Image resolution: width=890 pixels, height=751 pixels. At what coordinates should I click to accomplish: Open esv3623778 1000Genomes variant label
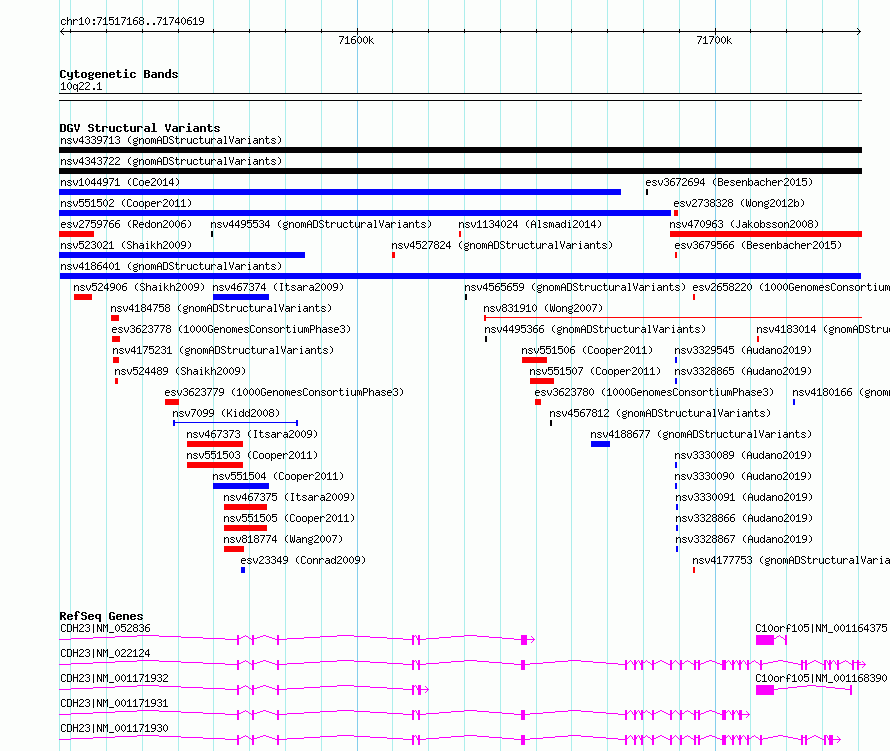231,329
